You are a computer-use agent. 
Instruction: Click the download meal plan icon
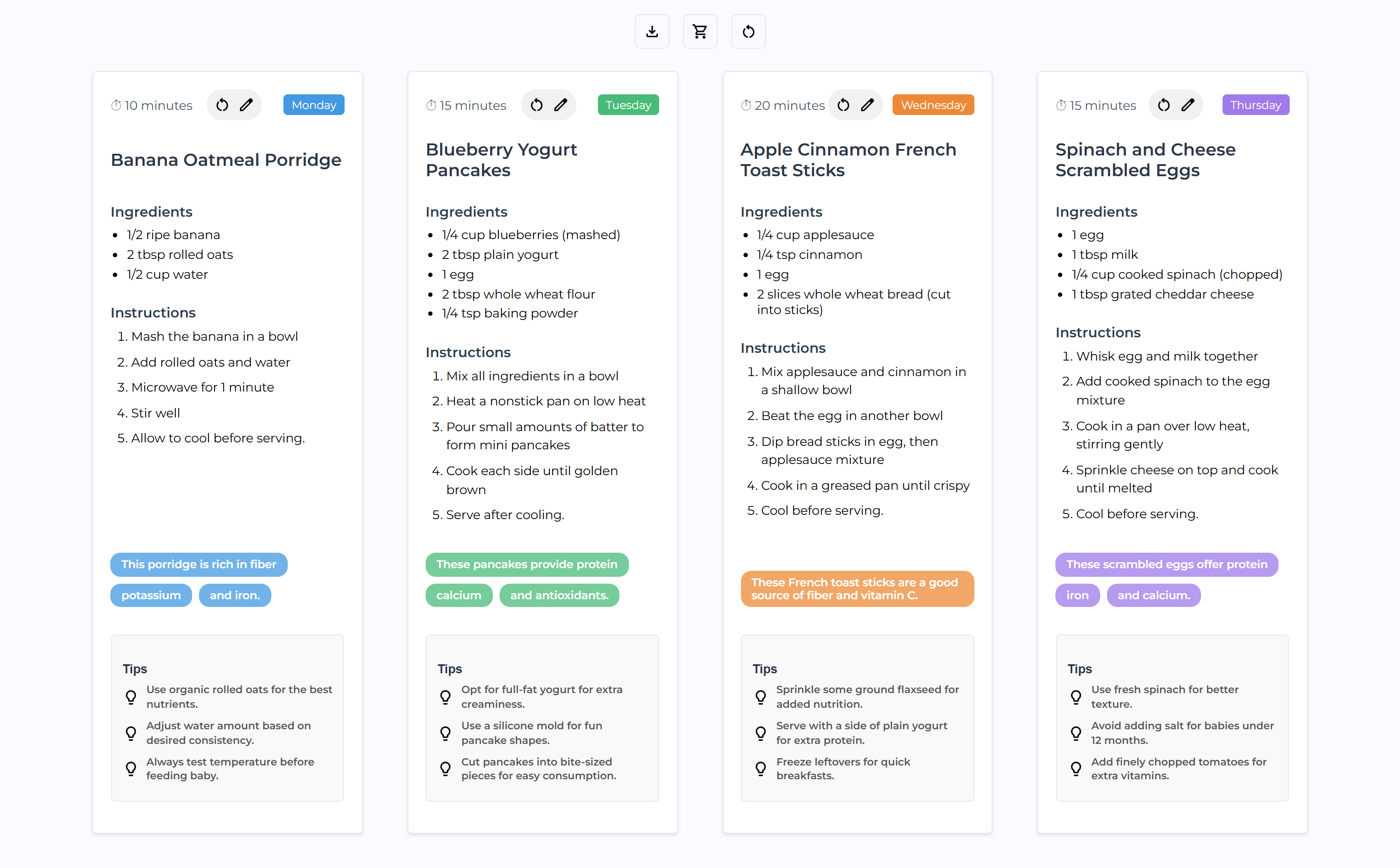(651, 31)
